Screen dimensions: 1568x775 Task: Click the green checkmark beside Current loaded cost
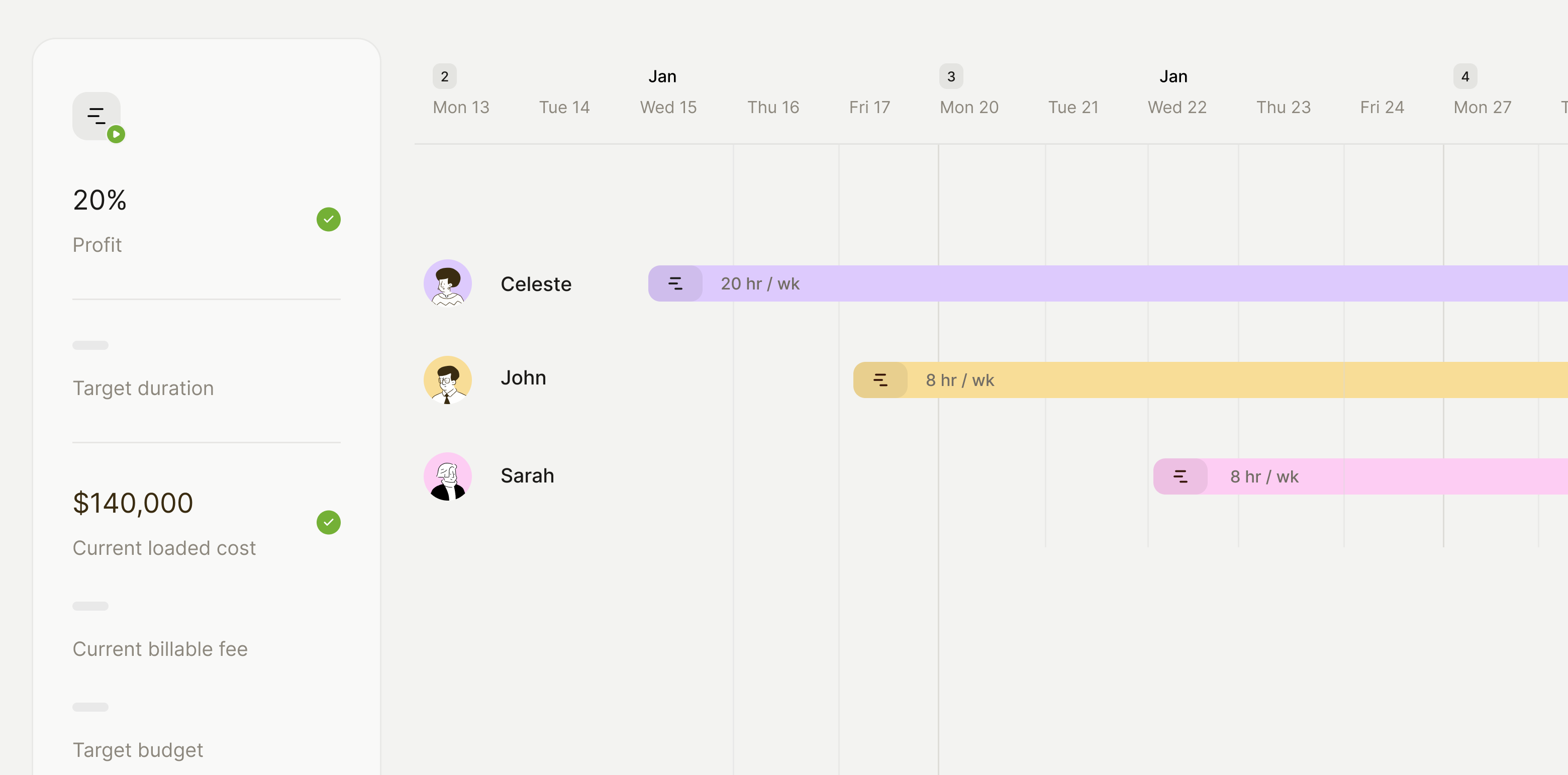(x=328, y=522)
